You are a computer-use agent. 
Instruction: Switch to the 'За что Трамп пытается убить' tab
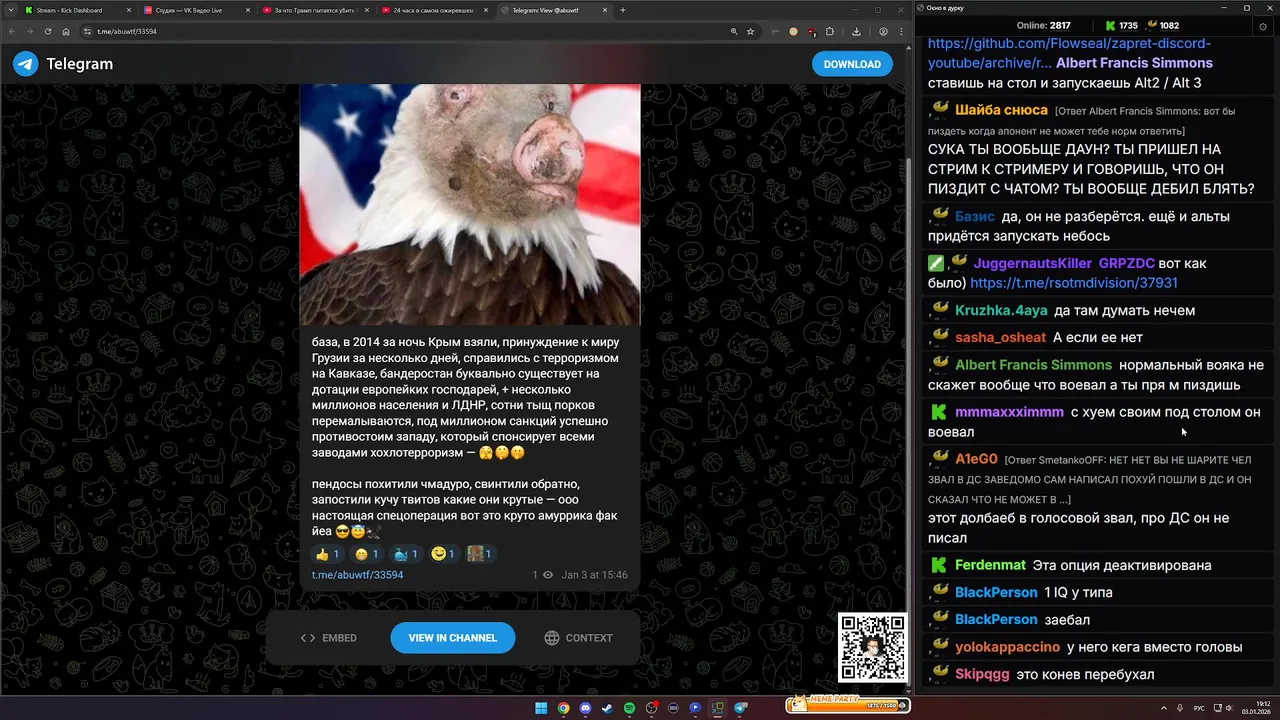pyautogui.click(x=314, y=10)
